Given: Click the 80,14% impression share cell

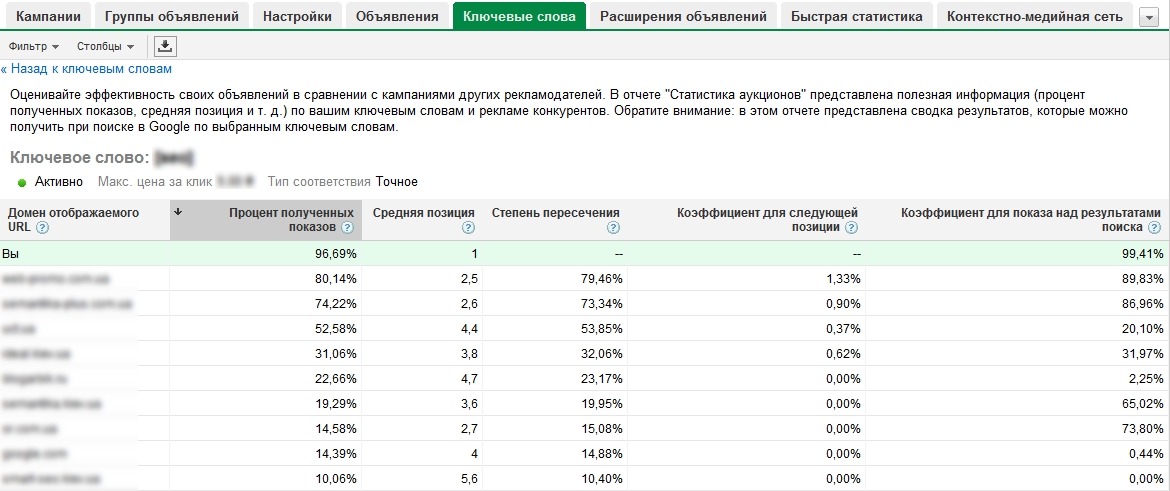Looking at the screenshot, I should point(336,279).
